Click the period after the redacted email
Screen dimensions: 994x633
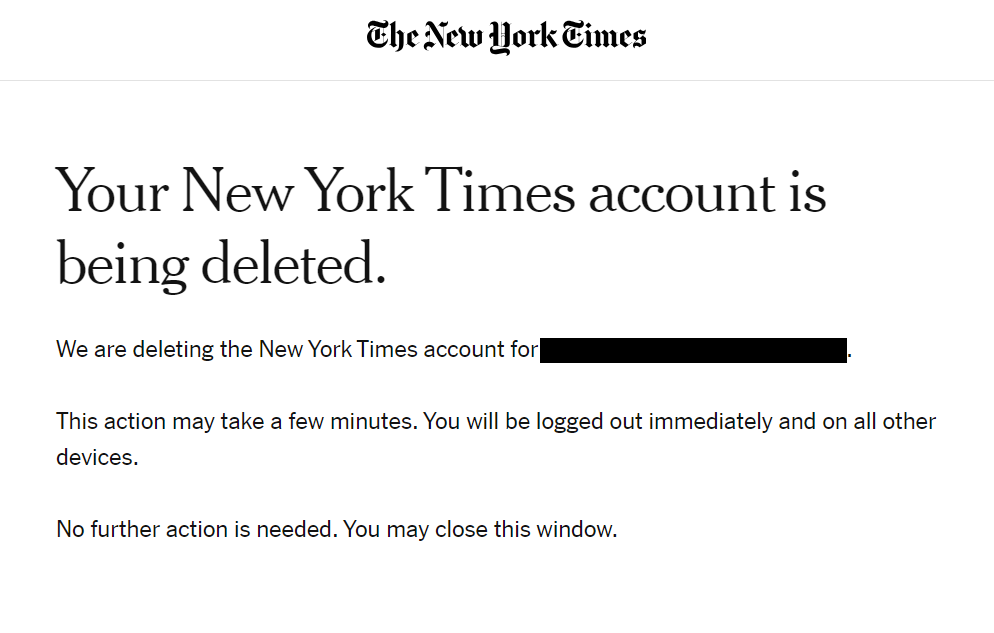(x=850, y=352)
